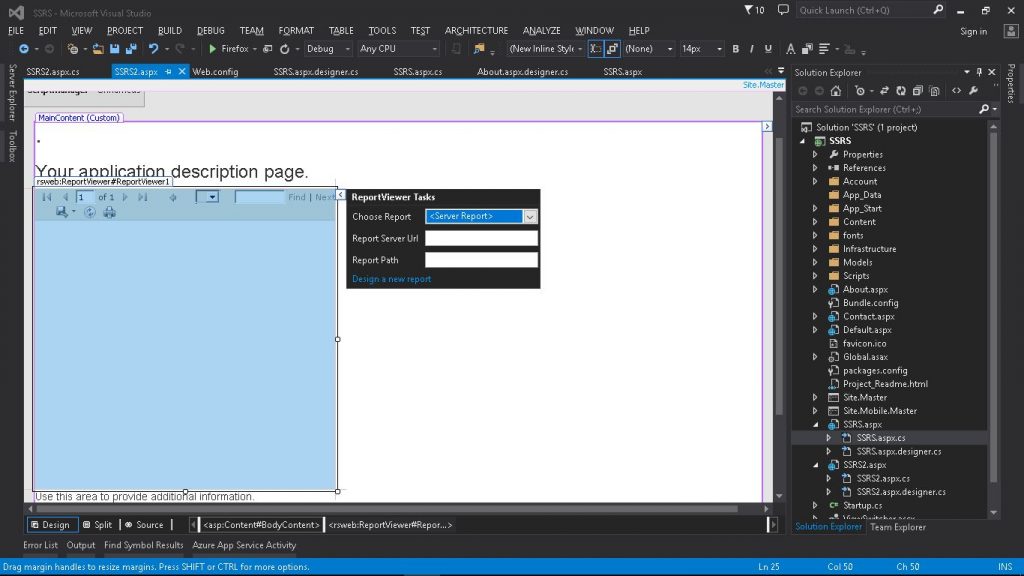Screen dimensions: 1024x576
Task: Toggle italic formatting
Action: point(752,49)
